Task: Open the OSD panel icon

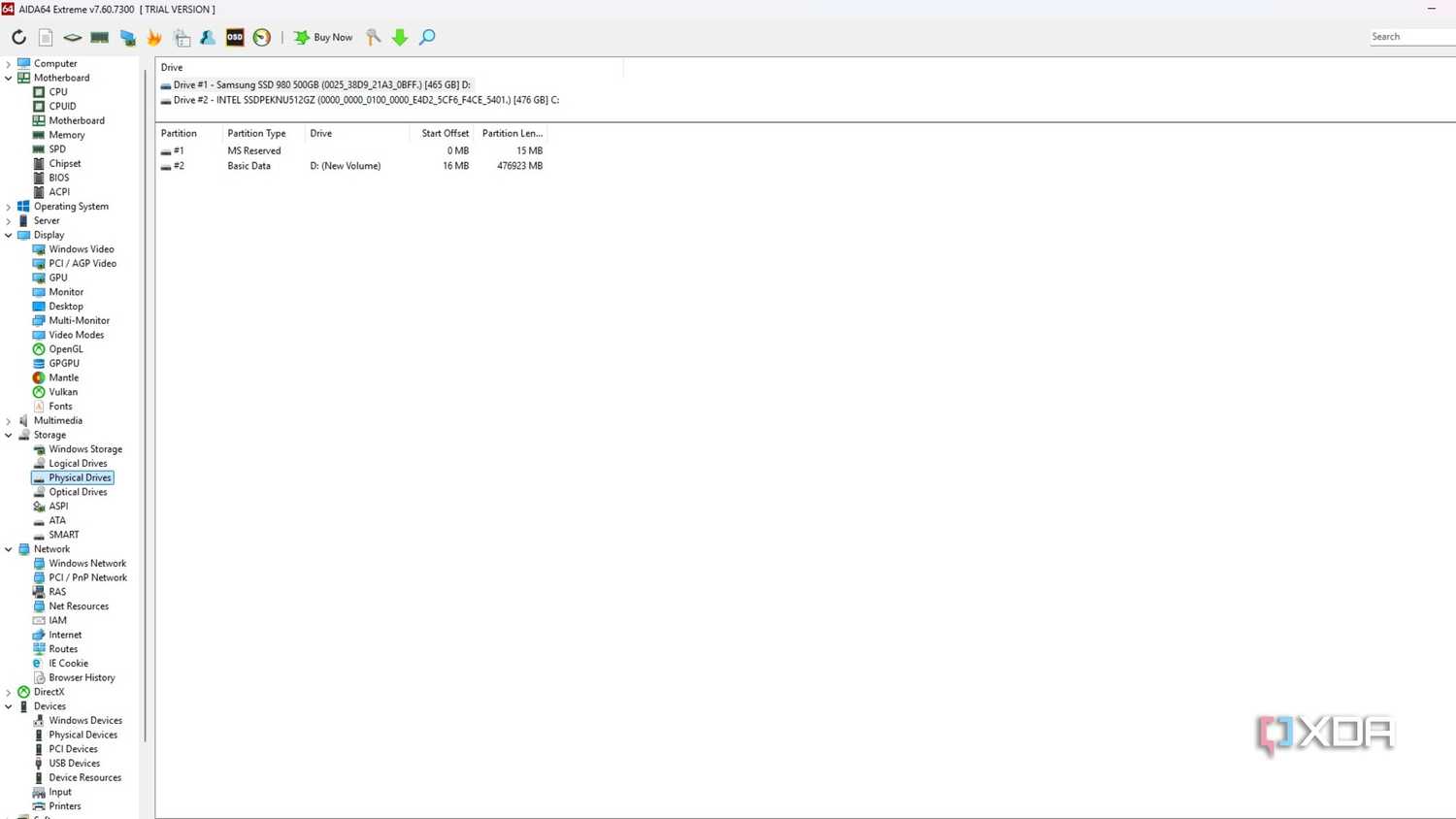Action: tap(235, 37)
